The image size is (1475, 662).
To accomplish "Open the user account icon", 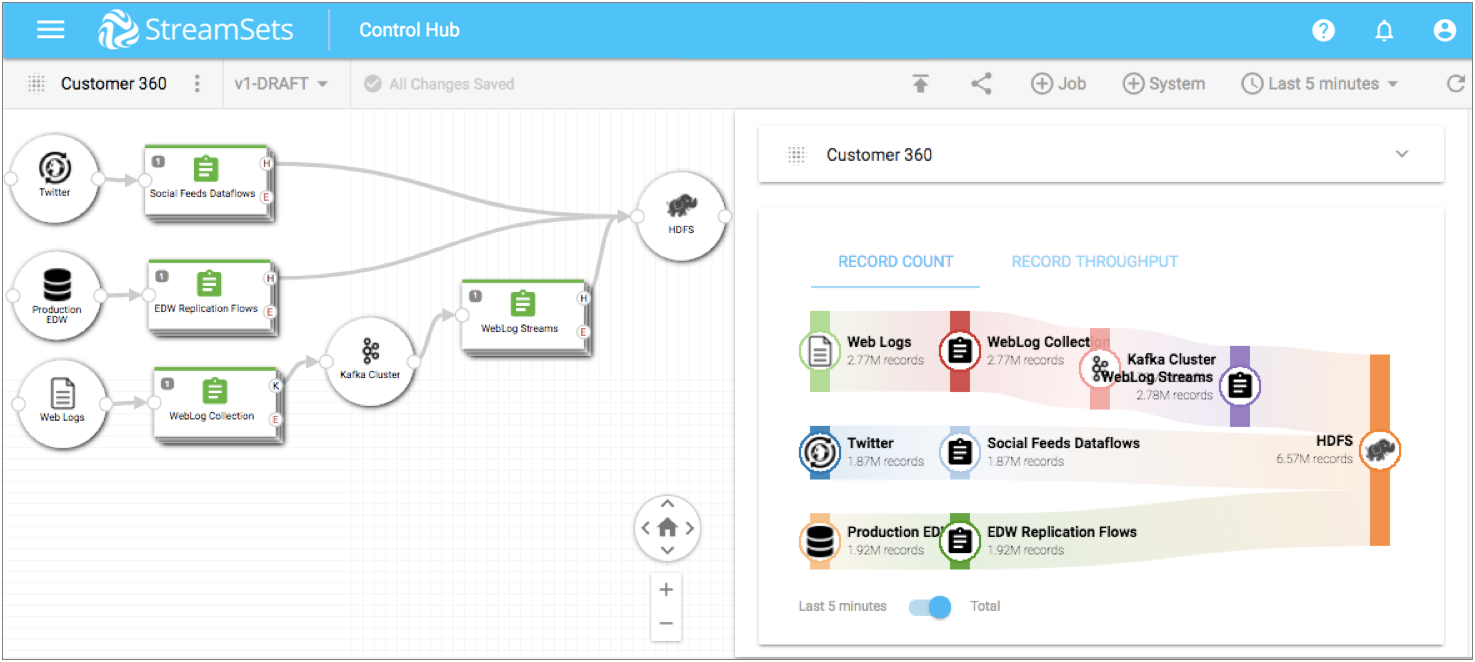I will (x=1444, y=31).
